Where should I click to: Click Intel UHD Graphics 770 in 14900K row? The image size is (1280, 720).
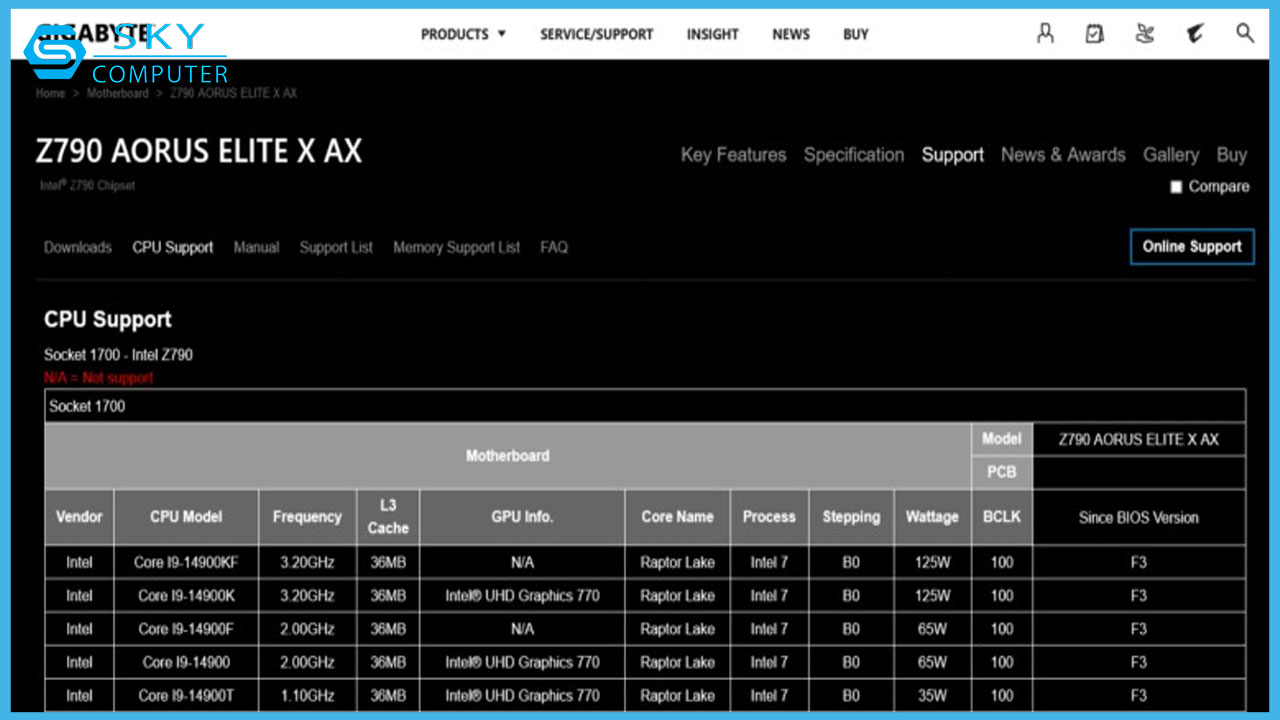[x=522, y=596]
